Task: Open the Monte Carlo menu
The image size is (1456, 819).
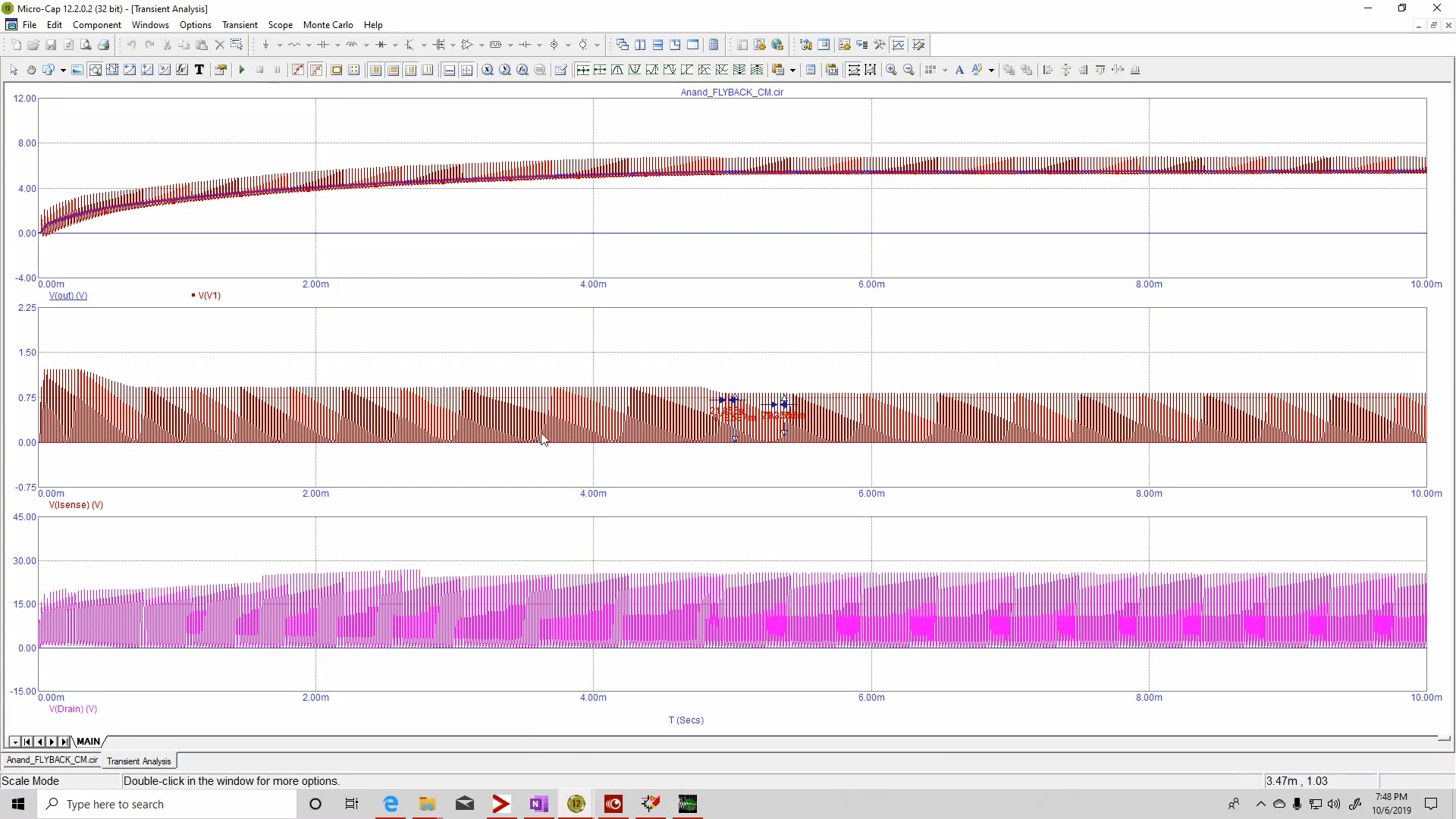Action: pos(328,25)
